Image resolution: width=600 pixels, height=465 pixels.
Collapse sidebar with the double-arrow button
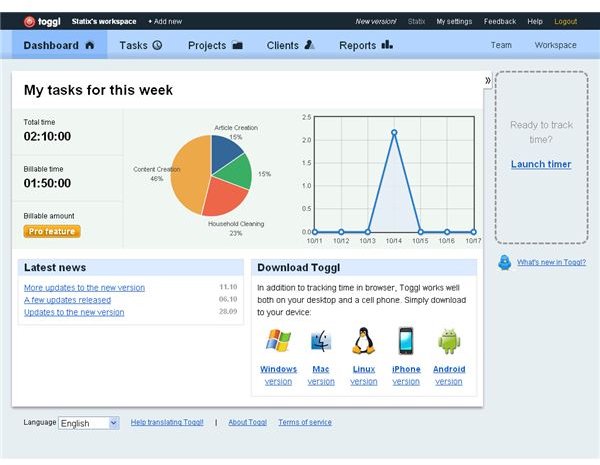point(488,80)
